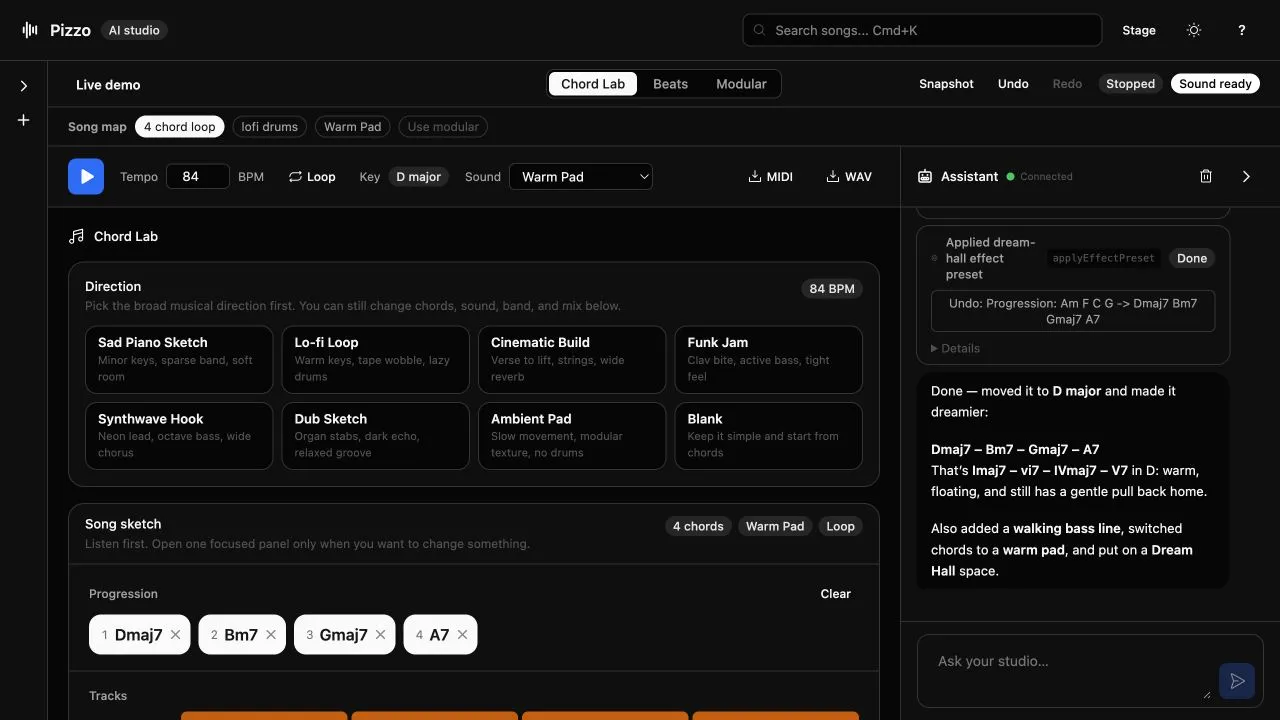Choose the Lo-fi Loop direction
1280x720 pixels.
[376, 359]
